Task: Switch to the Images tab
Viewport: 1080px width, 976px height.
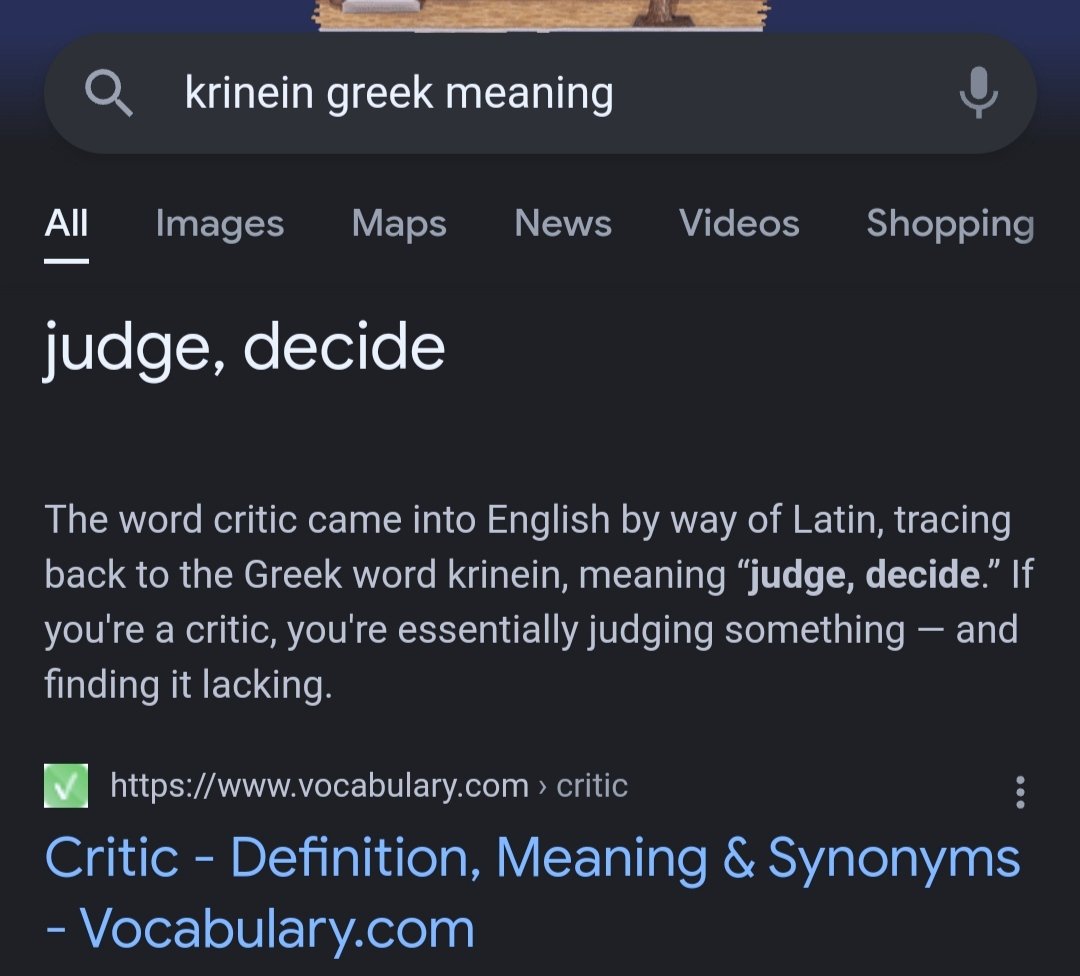Action: pyautogui.click(x=220, y=224)
